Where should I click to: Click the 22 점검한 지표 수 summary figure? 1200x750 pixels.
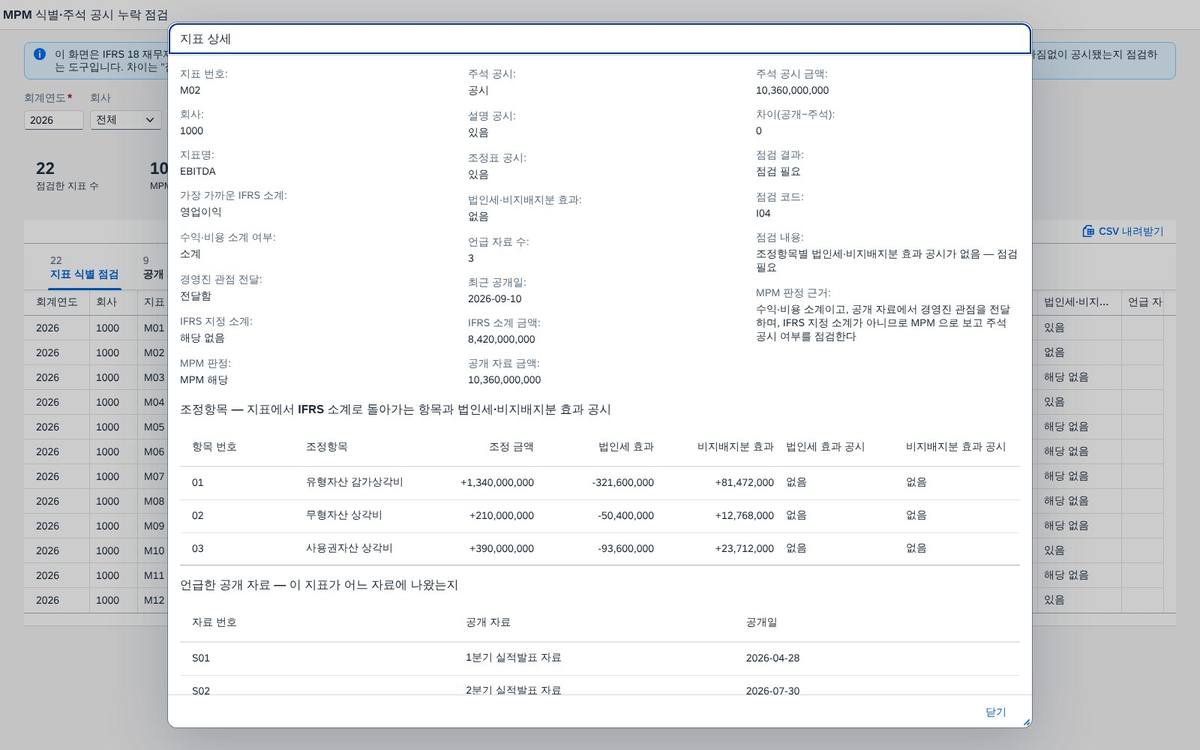coord(67,175)
